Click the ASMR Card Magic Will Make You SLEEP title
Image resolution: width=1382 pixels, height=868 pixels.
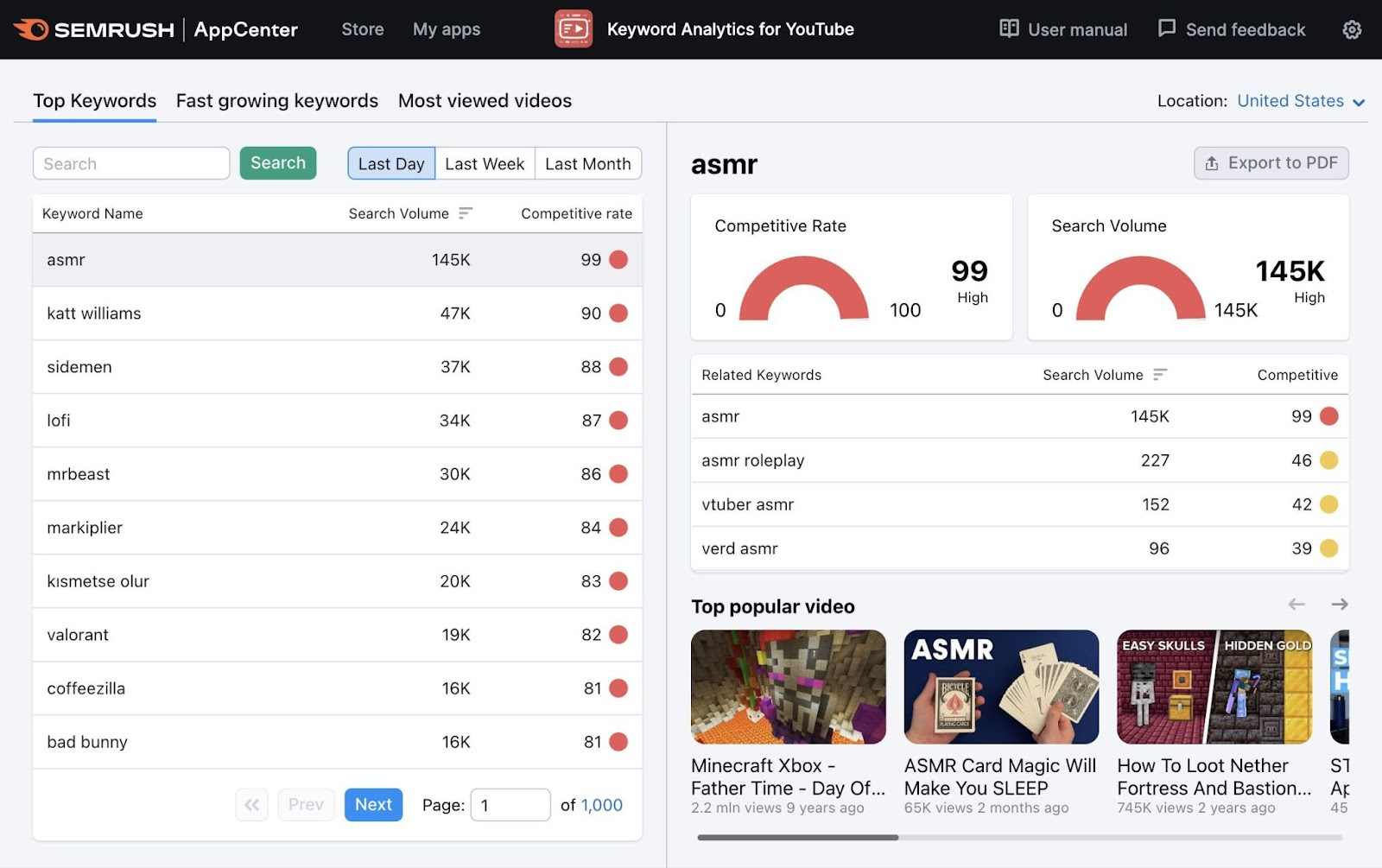coord(1000,776)
